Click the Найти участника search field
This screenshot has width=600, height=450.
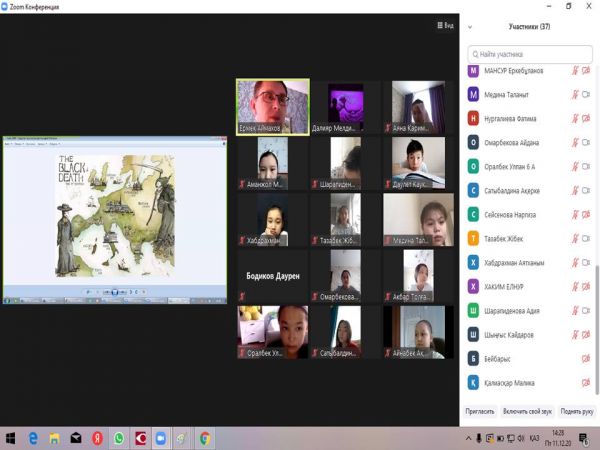click(x=531, y=54)
